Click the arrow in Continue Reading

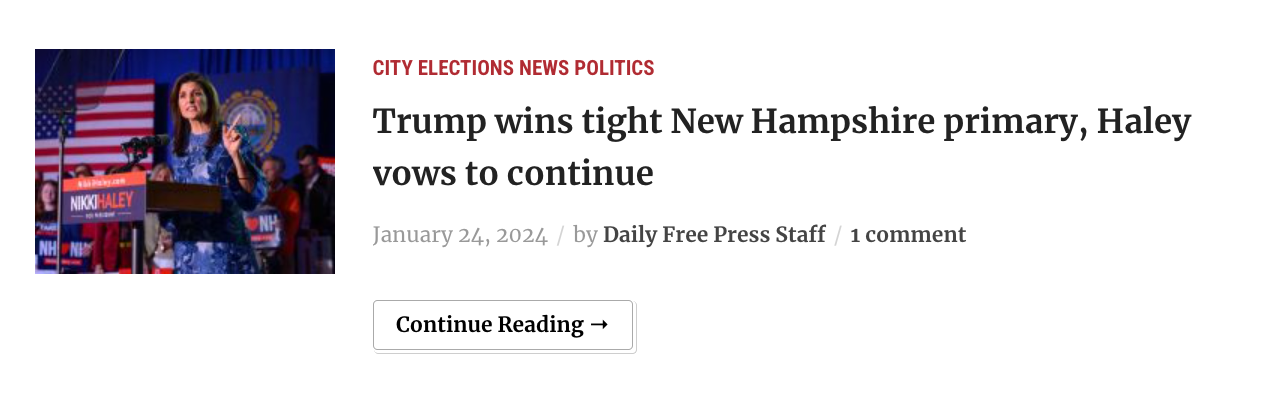pyautogui.click(x=599, y=325)
